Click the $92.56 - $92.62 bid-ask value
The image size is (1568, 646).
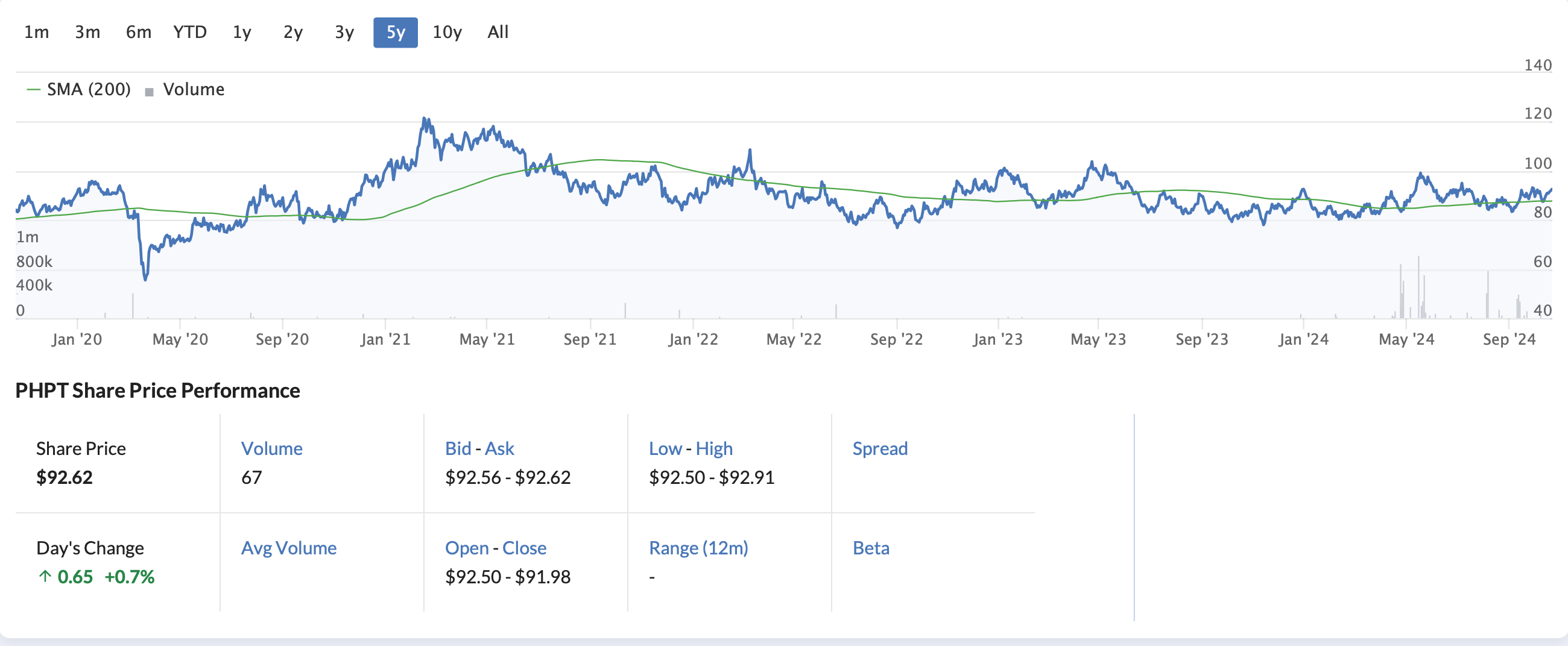pos(508,477)
